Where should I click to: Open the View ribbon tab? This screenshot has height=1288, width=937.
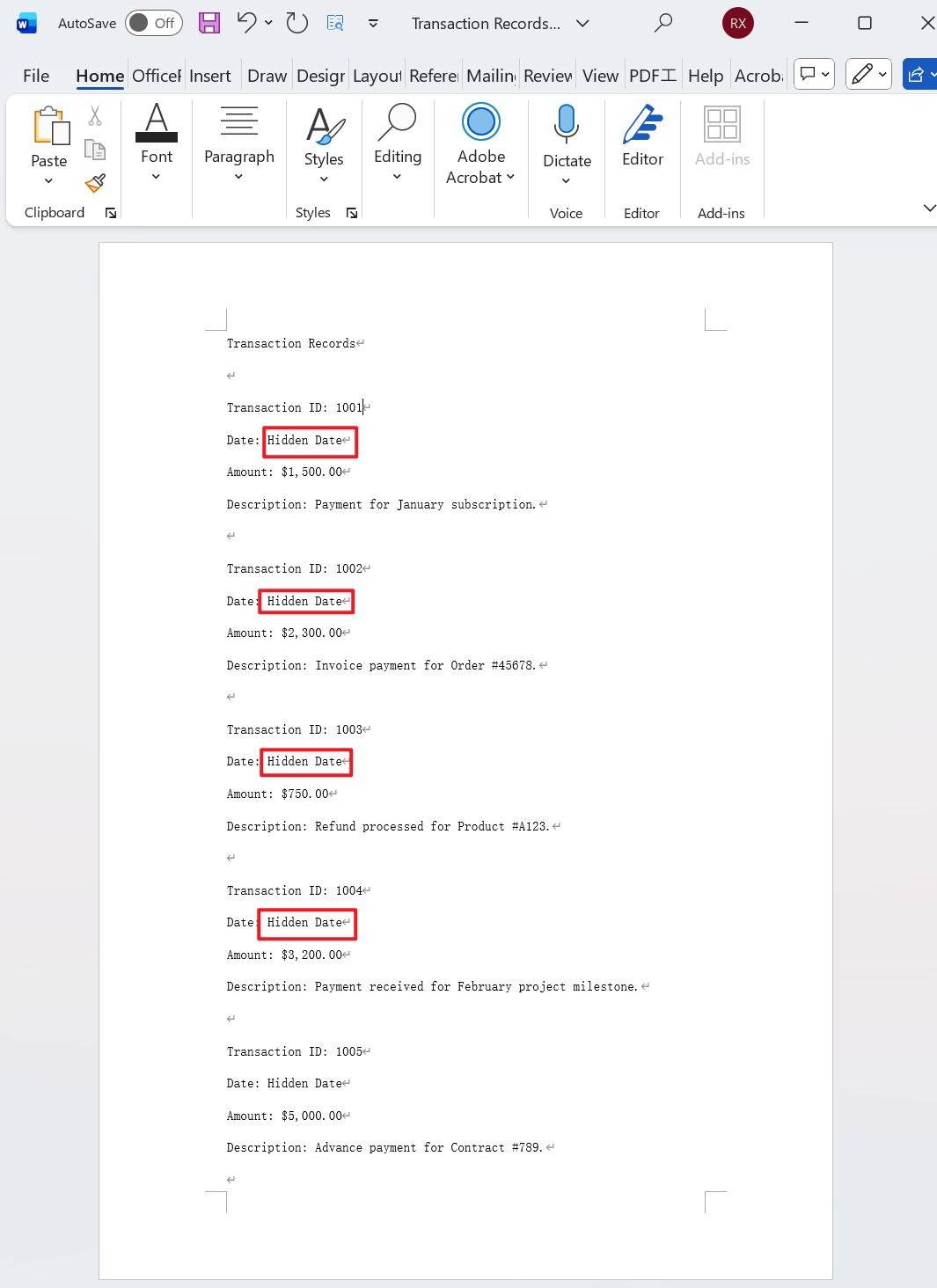(x=601, y=76)
